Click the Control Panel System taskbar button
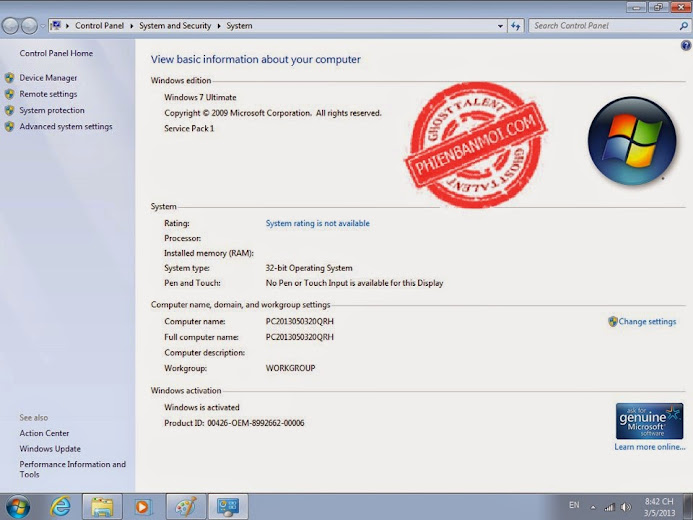This screenshot has width=693, height=520. coord(228,506)
